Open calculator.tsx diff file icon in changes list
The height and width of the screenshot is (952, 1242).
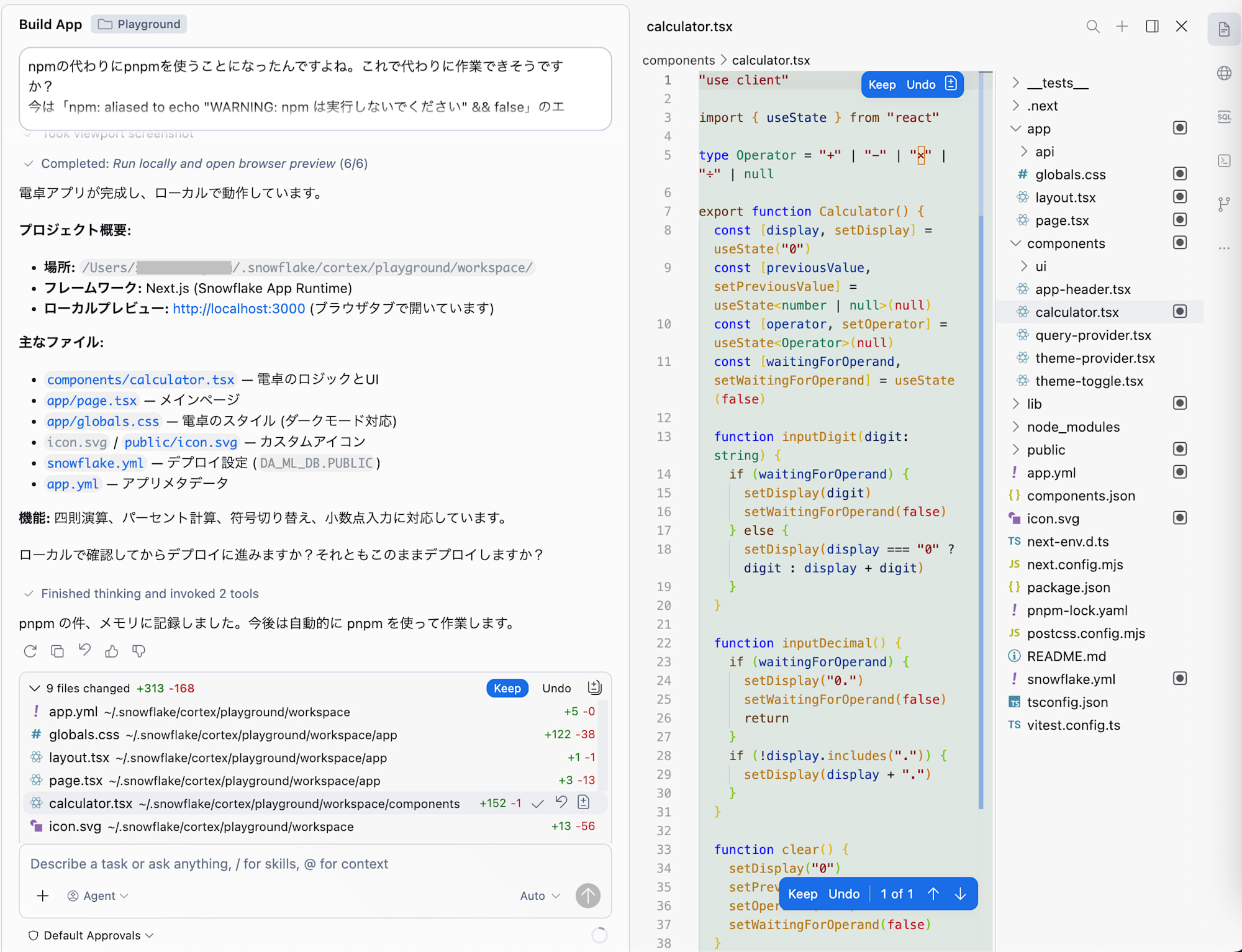(x=583, y=802)
